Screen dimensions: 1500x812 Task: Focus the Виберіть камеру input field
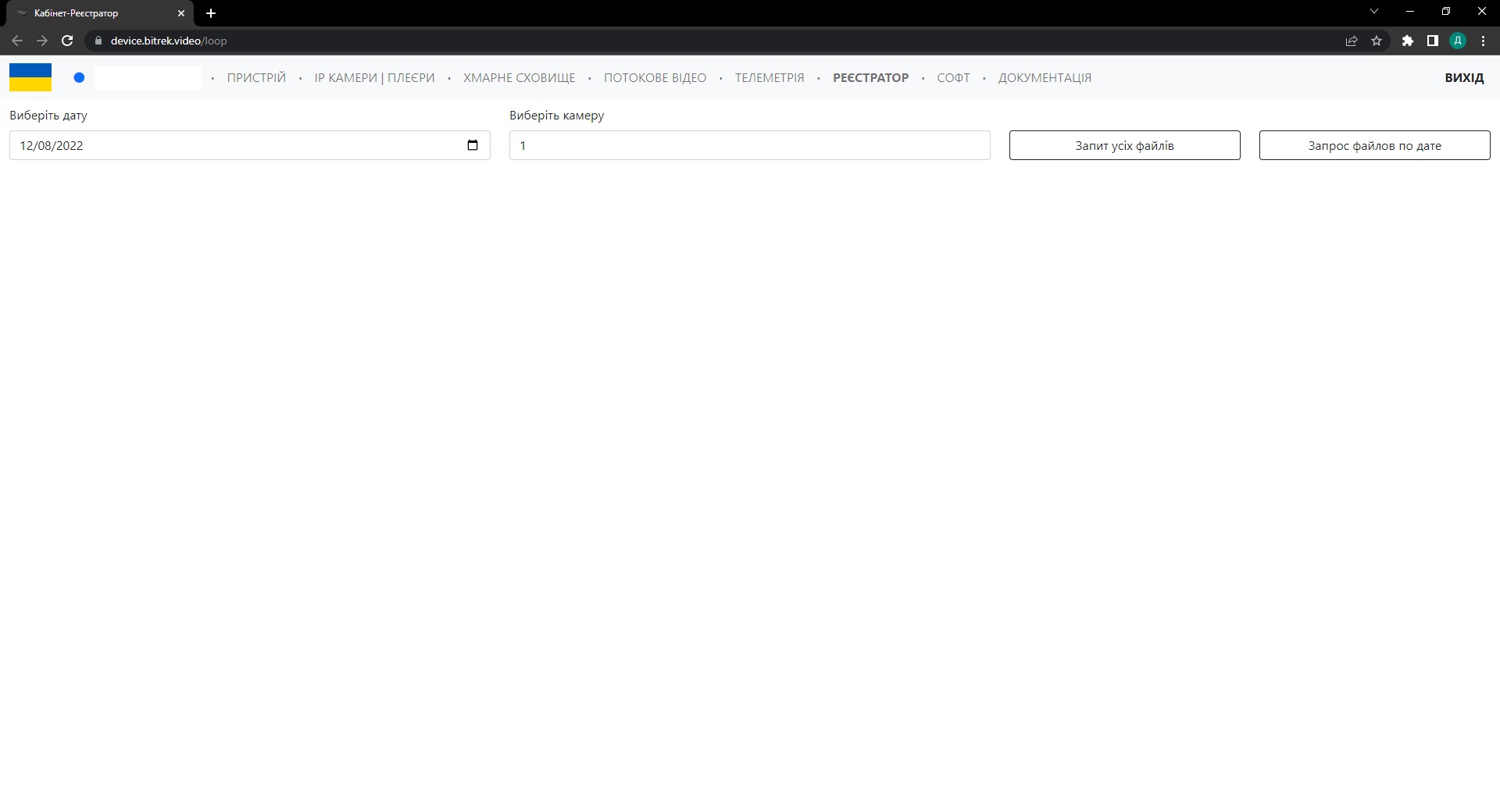(x=749, y=145)
